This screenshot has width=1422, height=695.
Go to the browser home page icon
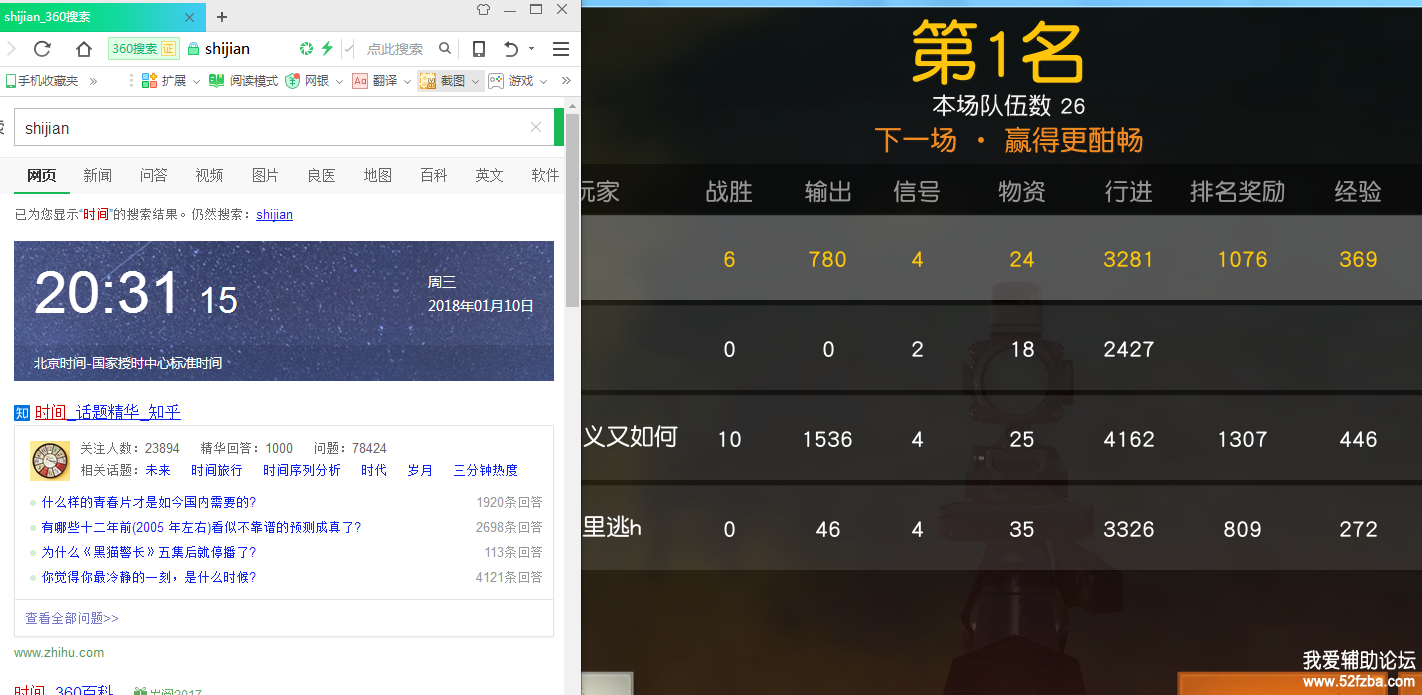(x=84, y=48)
